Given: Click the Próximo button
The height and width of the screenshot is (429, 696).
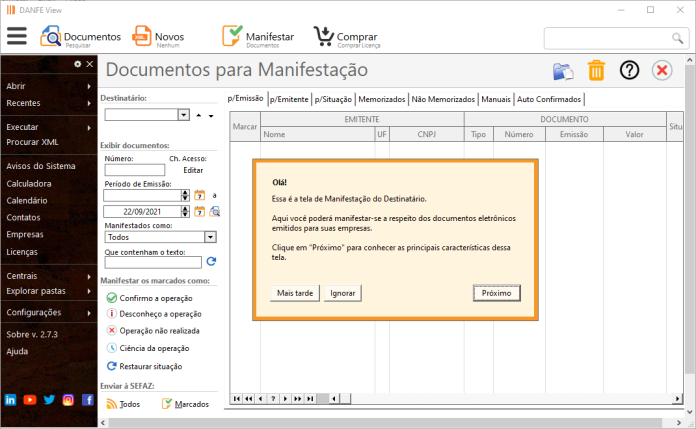Looking at the screenshot, I should tap(497, 293).
